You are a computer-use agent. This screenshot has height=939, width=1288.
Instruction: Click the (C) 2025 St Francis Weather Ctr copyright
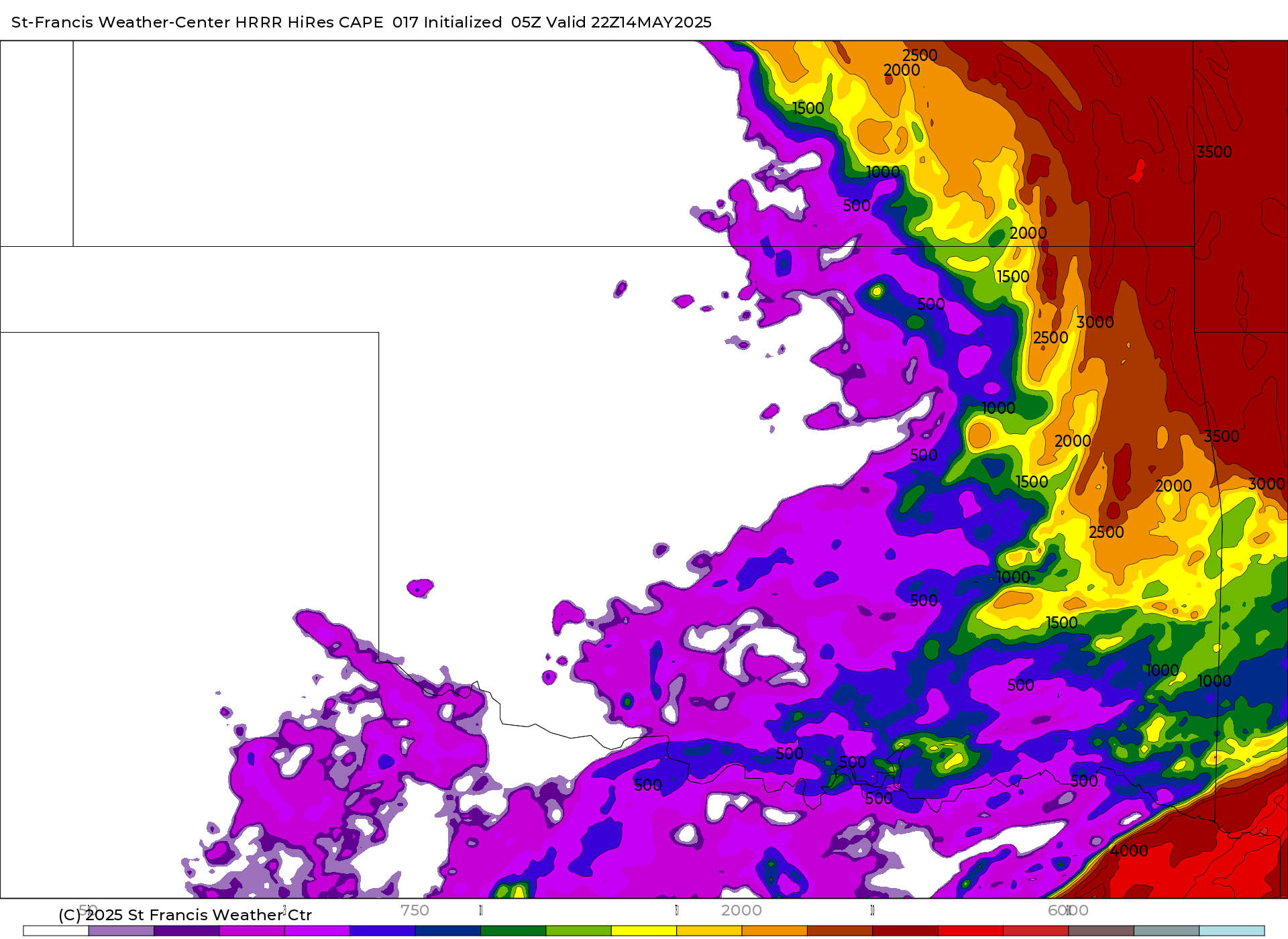[185, 915]
